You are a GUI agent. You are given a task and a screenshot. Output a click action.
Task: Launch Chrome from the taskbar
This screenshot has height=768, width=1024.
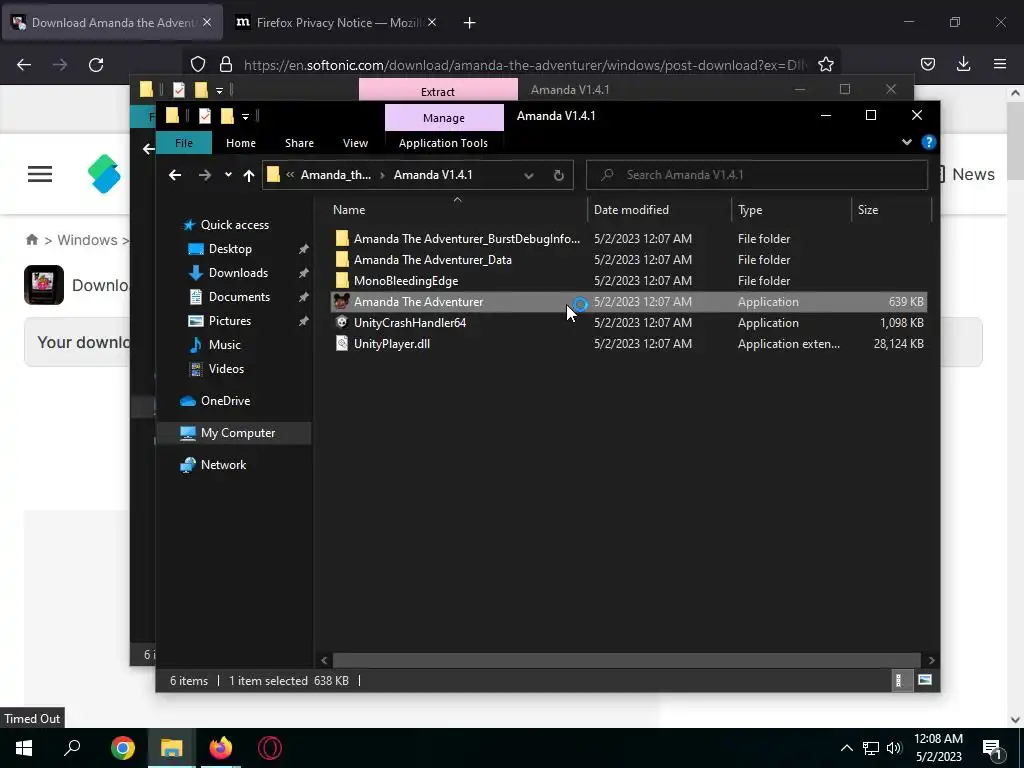coord(122,748)
